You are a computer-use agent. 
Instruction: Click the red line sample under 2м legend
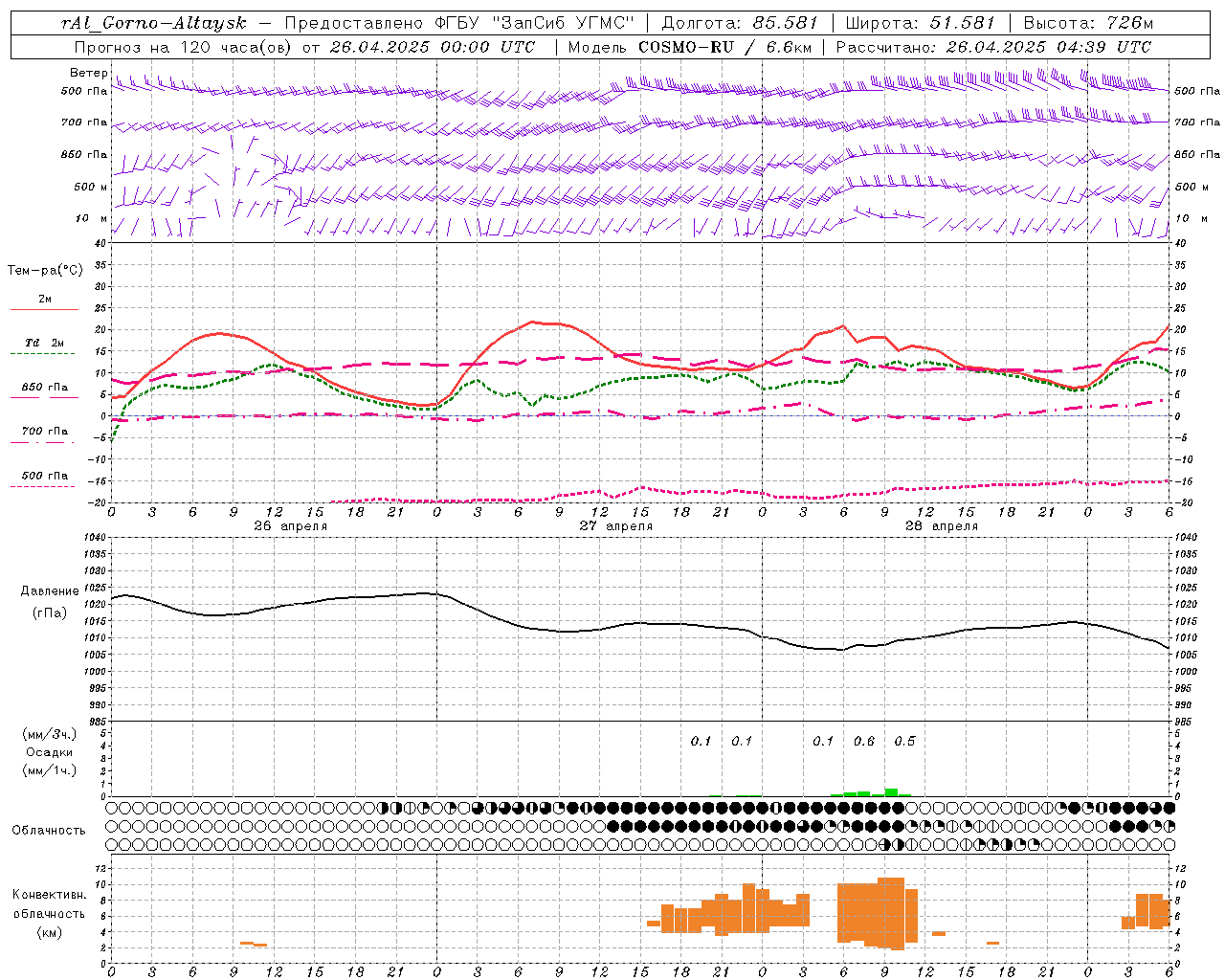pyautogui.click(x=44, y=310)
